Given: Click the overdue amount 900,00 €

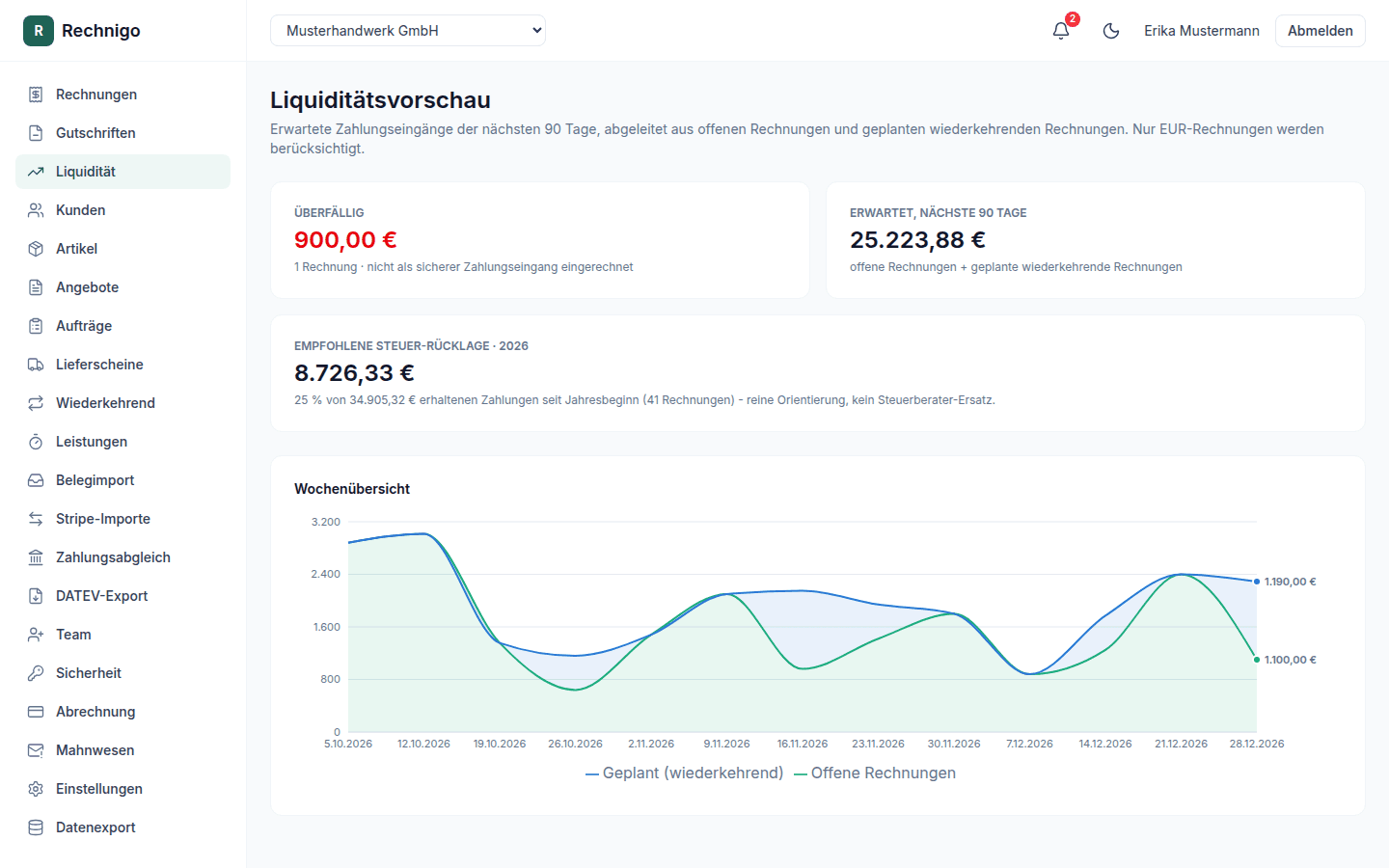Looking at the screenshot, I should [345, 239].
